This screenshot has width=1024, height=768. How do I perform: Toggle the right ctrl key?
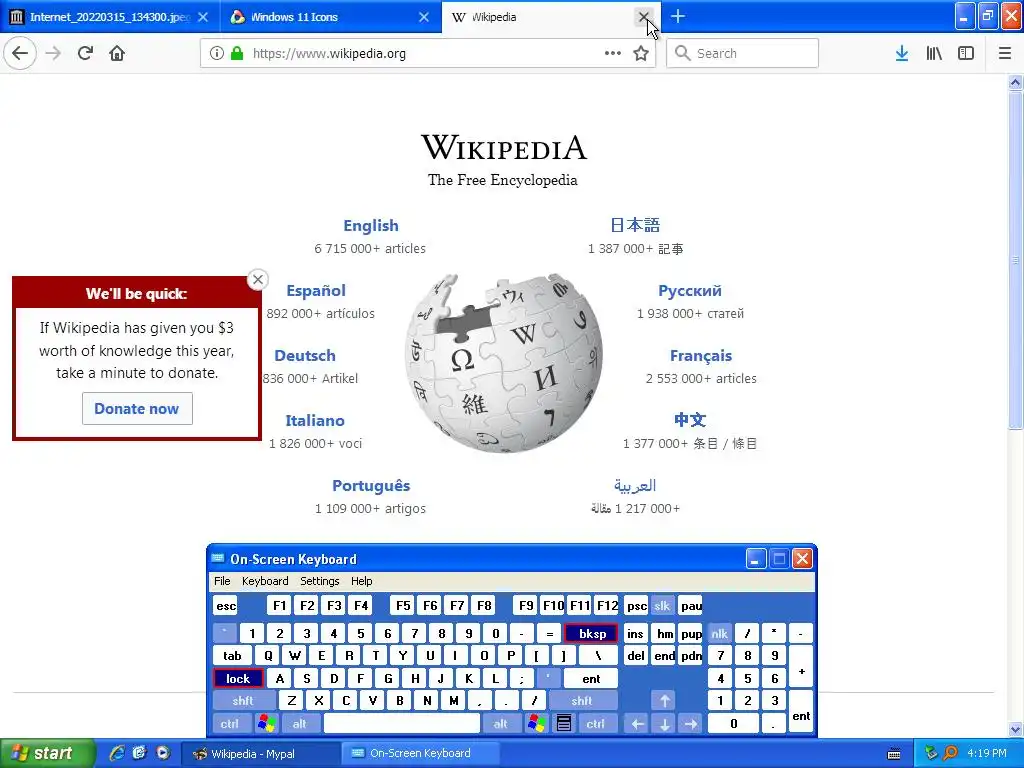[x=596, y=724]
